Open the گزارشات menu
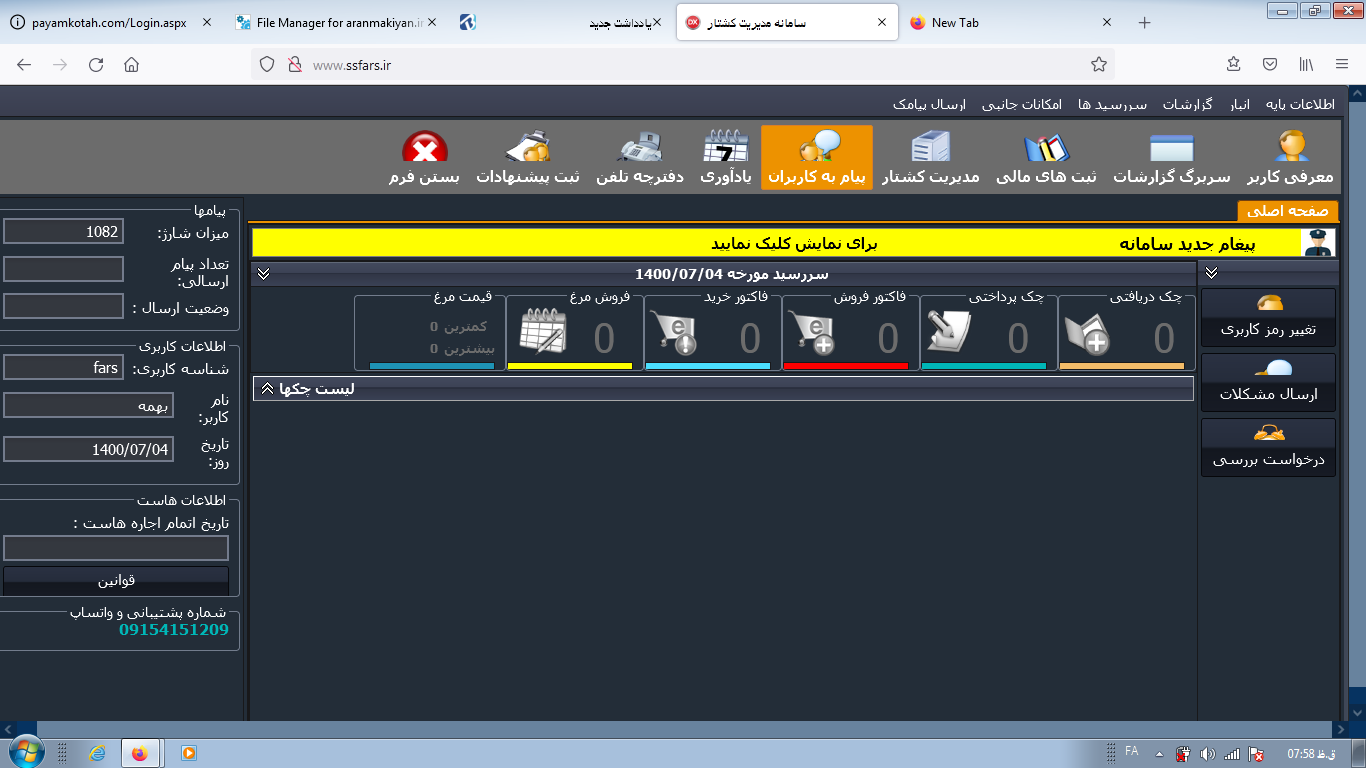The image size is (1366, 768). coord(1188,104)
